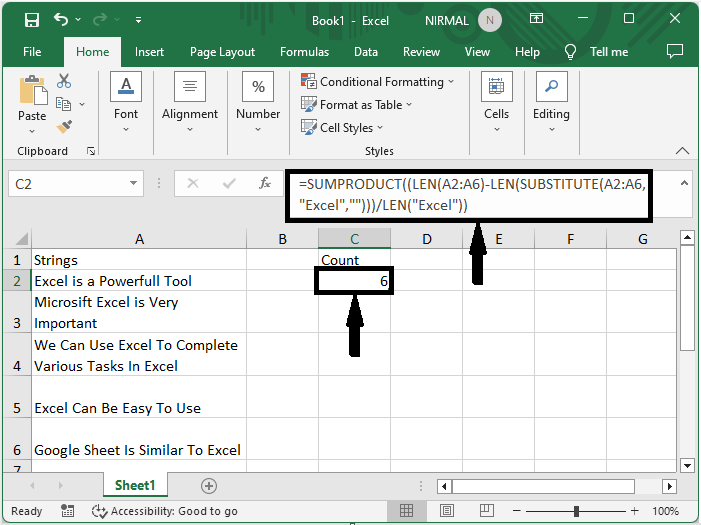Screen dimensions: 701x525
Task: Open the File menu
Action: pos(32,52)
